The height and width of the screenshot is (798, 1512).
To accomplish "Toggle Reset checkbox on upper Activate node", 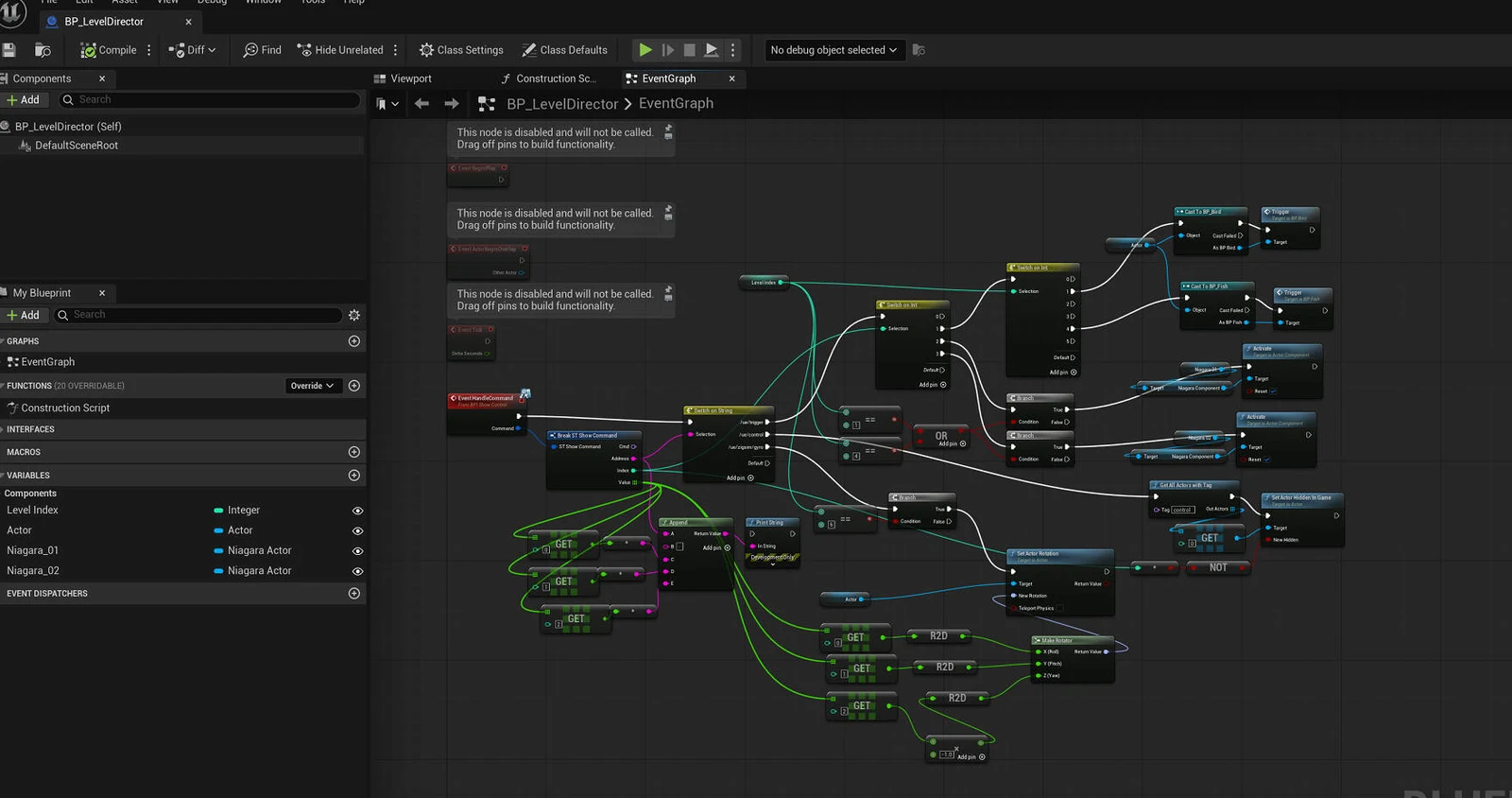I will point(1273,391).
